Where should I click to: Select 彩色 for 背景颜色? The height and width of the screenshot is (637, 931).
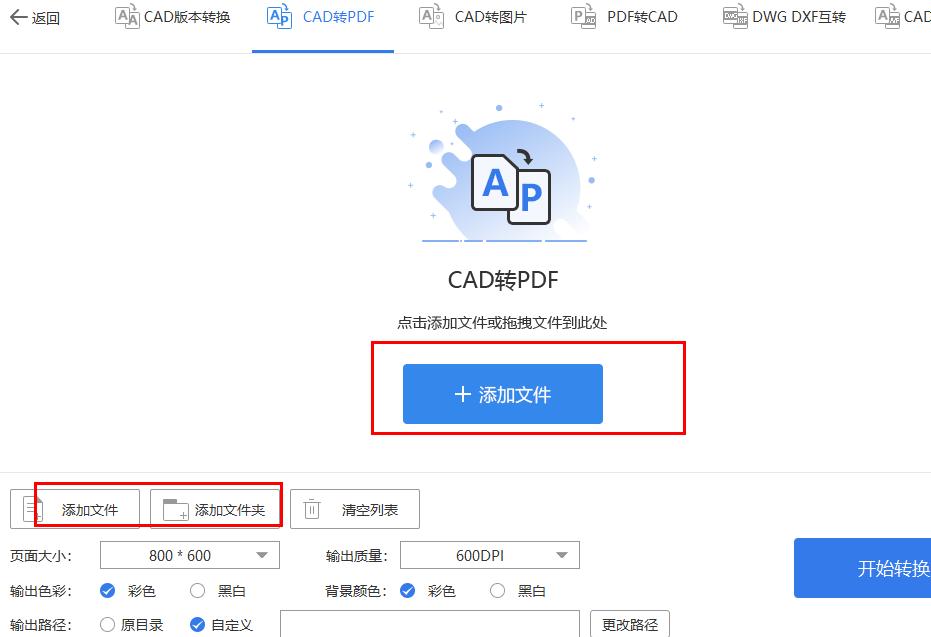tap(408, 591)
